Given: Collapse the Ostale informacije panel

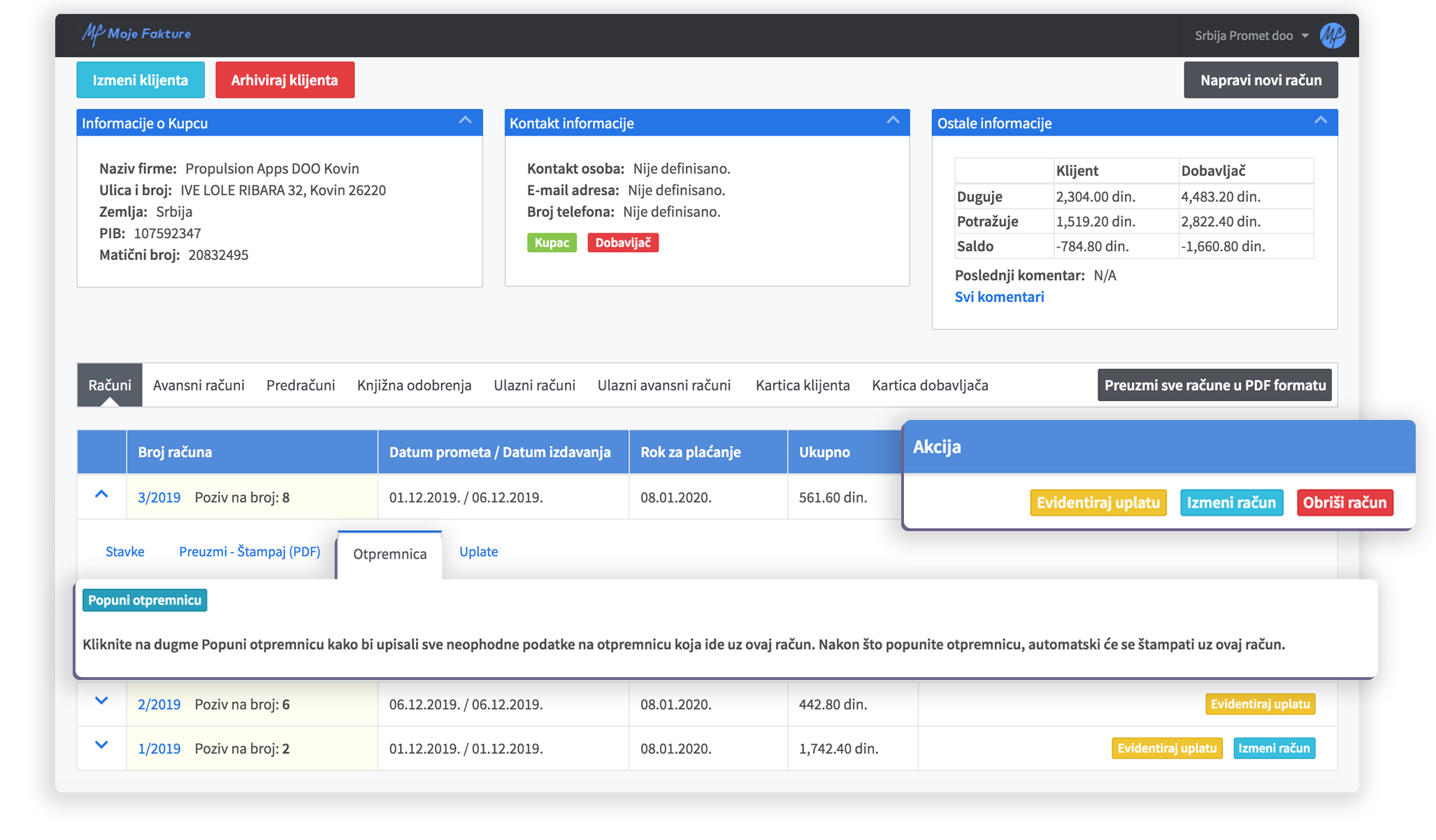Looking at the screenshot, I should (x=1321, y=120).
